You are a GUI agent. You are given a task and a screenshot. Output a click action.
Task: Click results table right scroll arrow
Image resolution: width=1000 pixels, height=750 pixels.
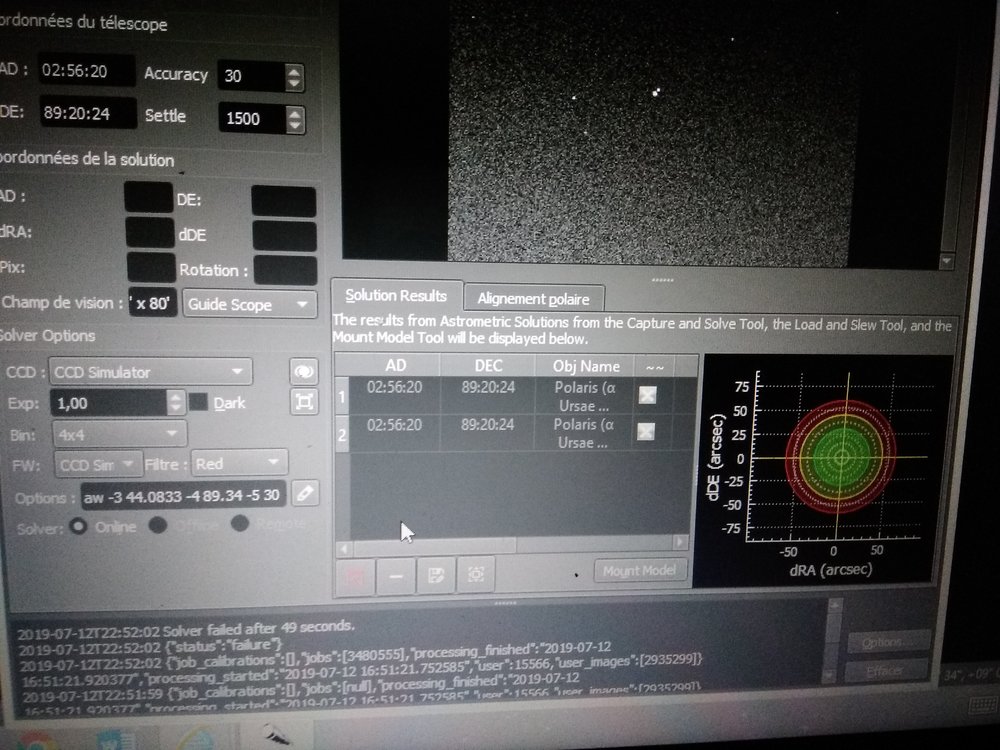[x=680, y=542]
